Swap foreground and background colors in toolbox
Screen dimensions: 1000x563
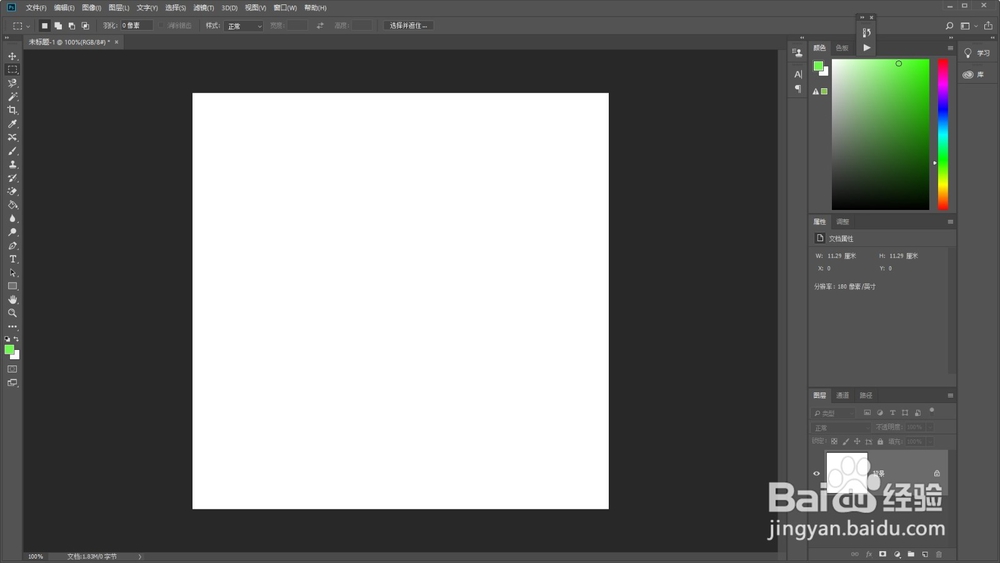[x=17, y=339]
